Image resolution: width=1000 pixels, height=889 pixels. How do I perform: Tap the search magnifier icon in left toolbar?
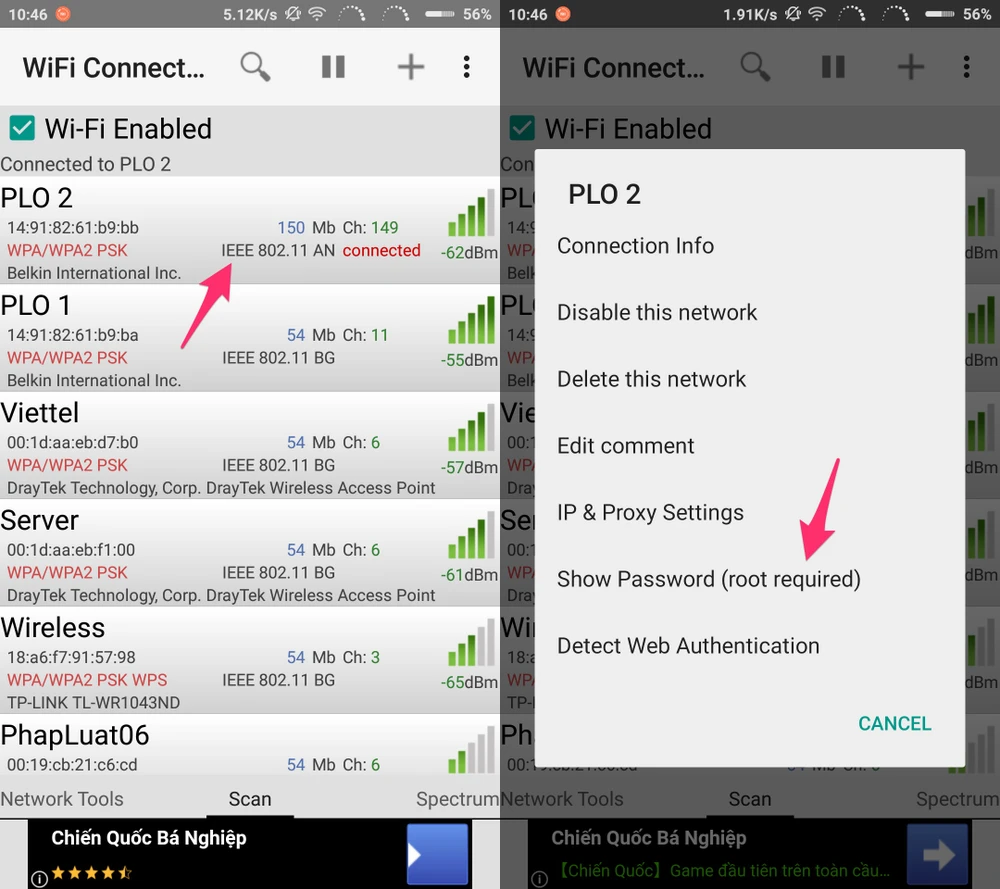click(x=255, y=66)
